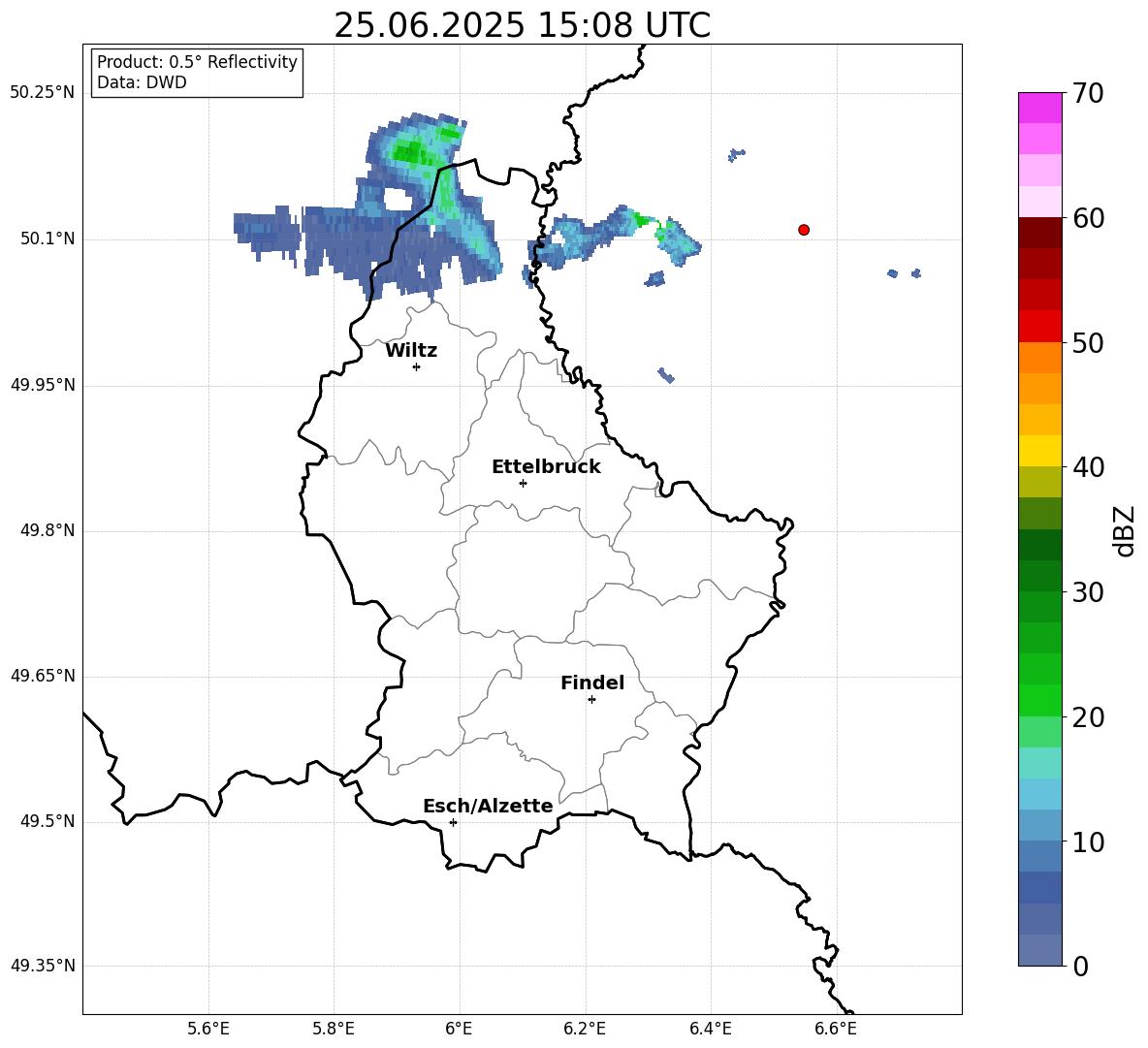Pick the orange swatch just below 50 dBZ

coord(1039,357)
